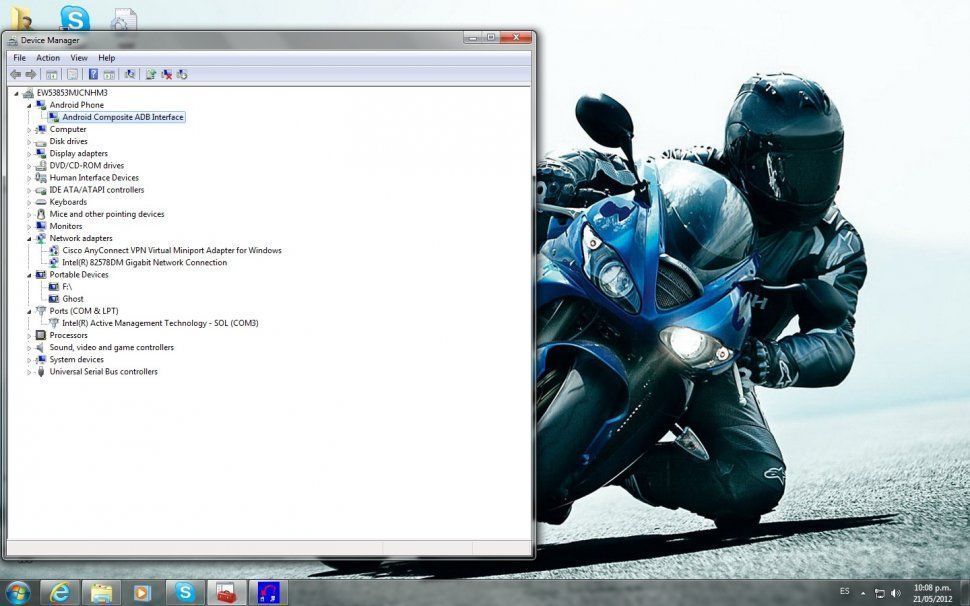Image resolution: width=970 pixels, height=606 pixels.
Task: Open Windows Explorer folder on taskbar
Action: [101, 592]
